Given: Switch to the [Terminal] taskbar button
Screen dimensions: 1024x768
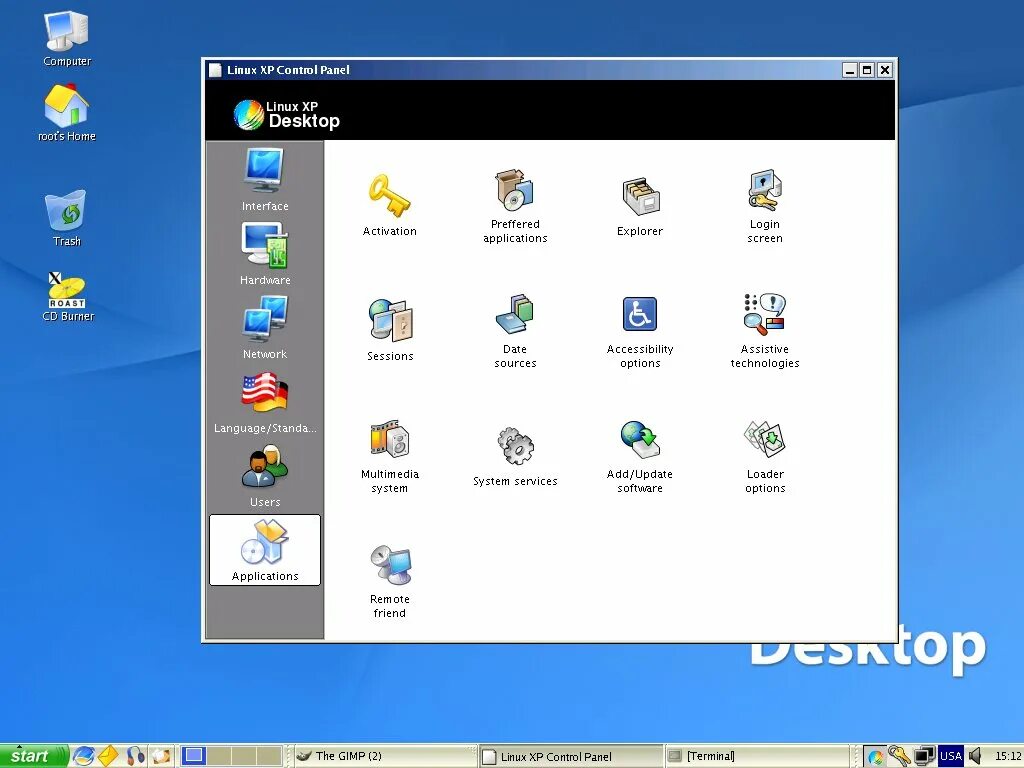Looking at the screenshot, I should (x=756, y=756).
